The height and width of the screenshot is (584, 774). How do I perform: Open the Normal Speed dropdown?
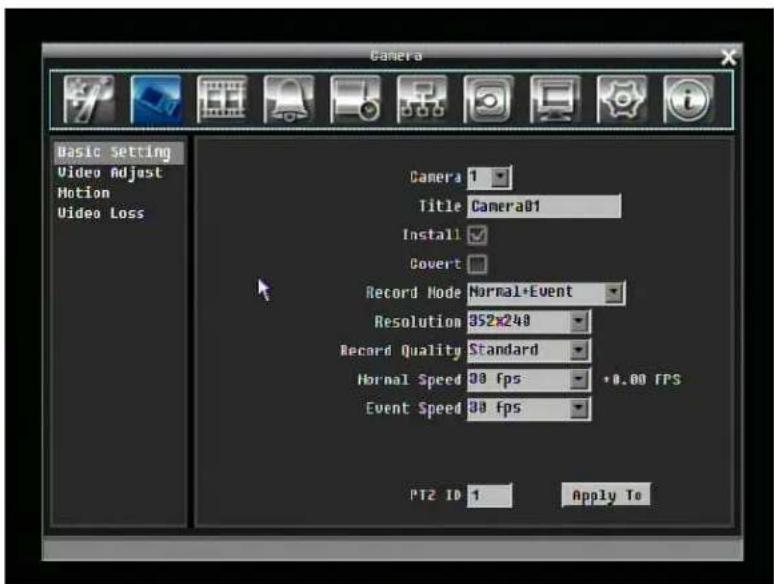(529, 380)
